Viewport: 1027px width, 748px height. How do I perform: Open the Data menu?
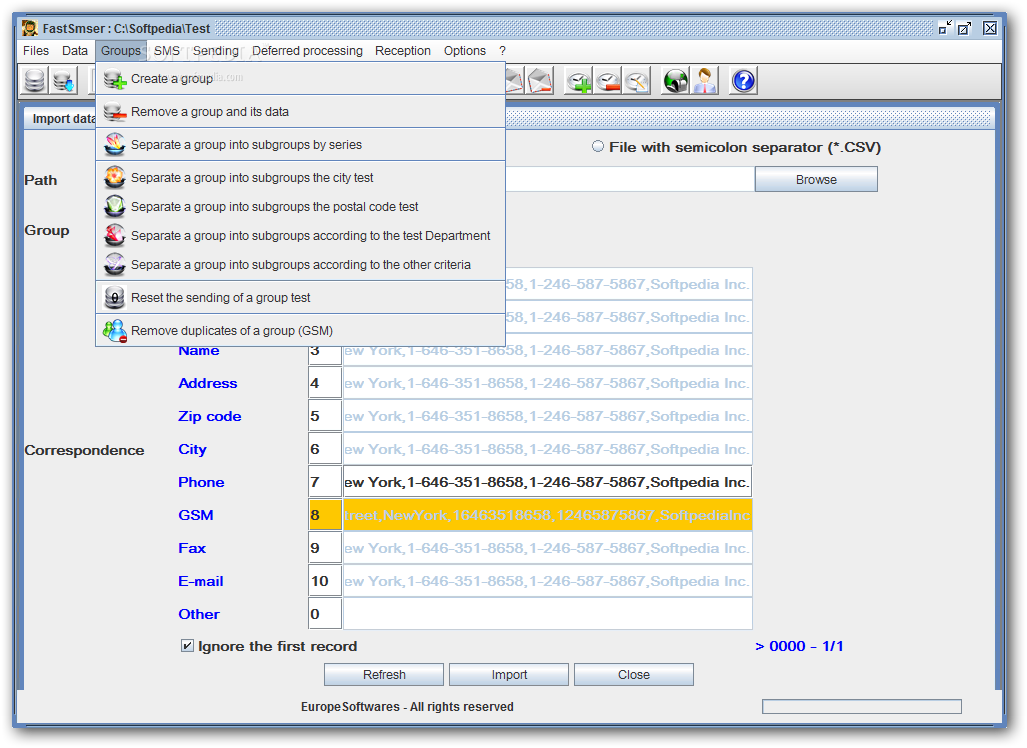(75, 50)
